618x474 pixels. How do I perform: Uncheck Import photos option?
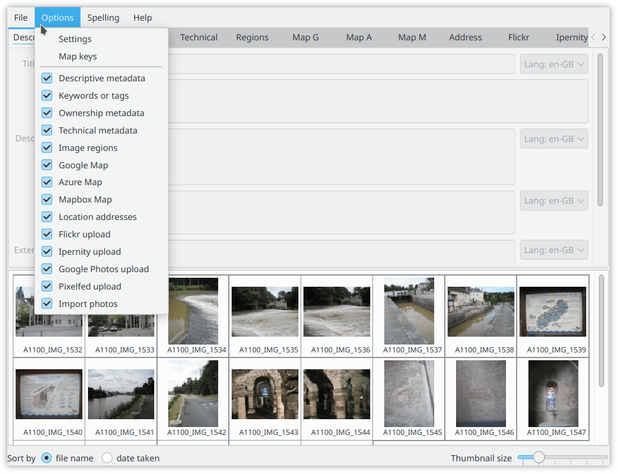101,303
